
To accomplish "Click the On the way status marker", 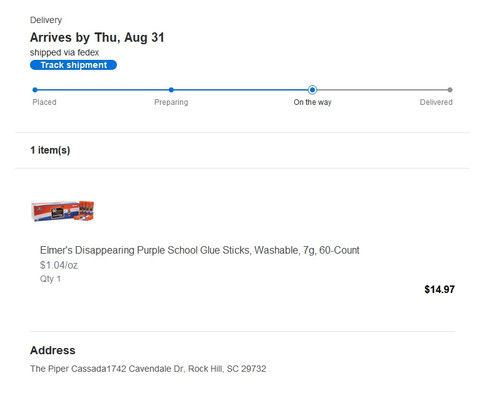I will tap(312, 90).
